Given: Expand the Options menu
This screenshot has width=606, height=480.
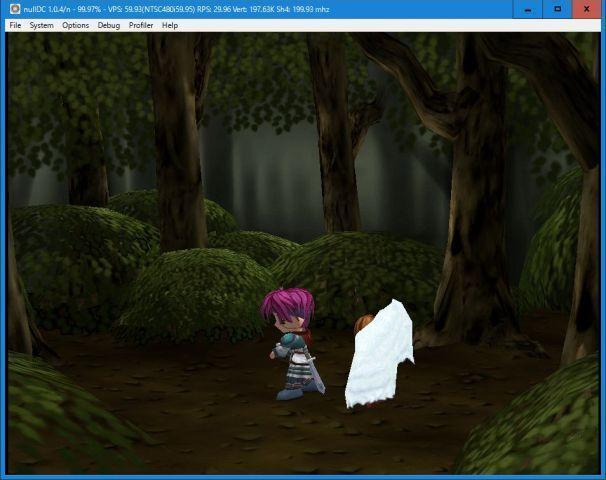Looking at the screenshot, I should 75,25.
